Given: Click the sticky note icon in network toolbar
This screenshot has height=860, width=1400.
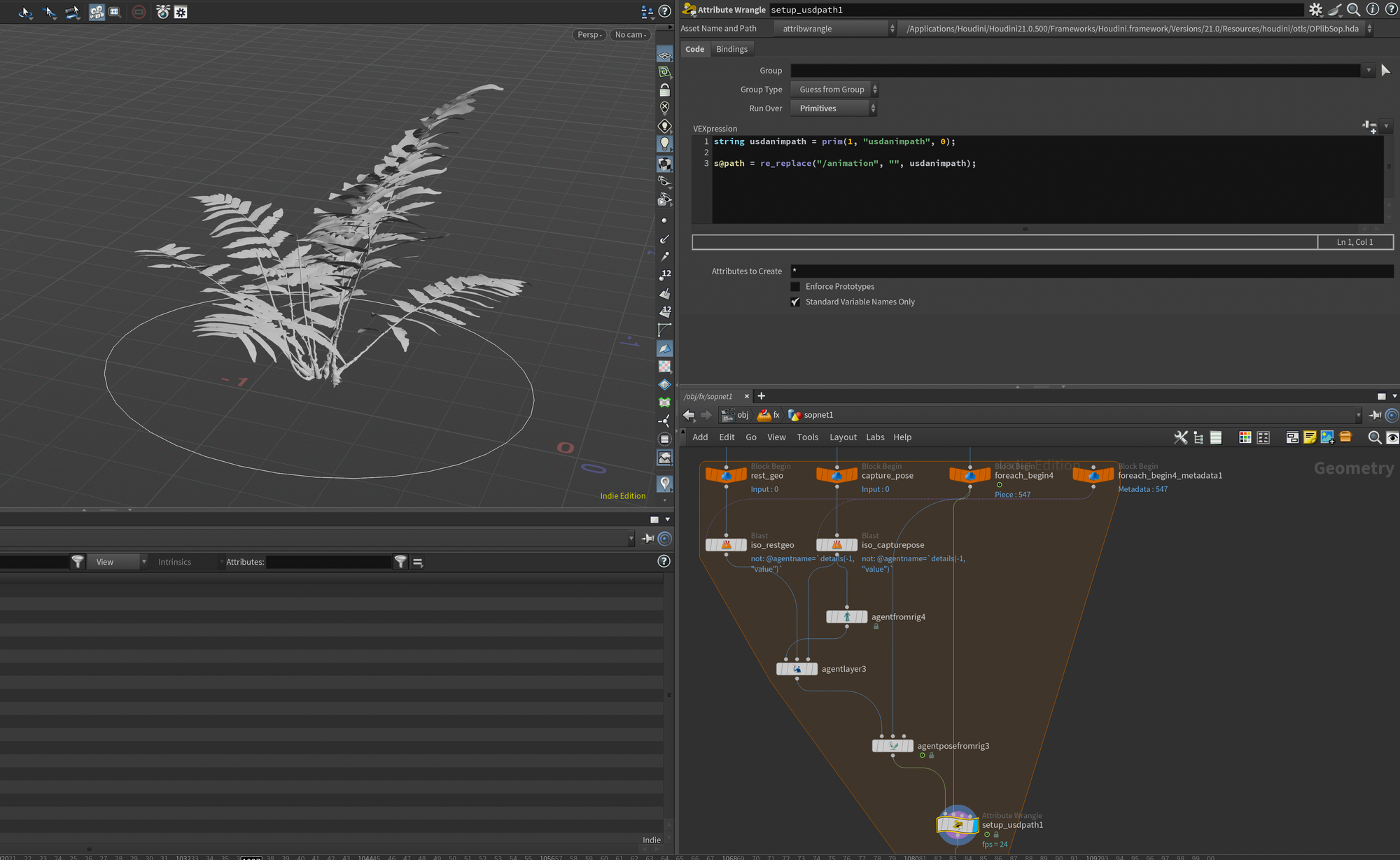Looking at the screenshot, I should pos(1309,437).
